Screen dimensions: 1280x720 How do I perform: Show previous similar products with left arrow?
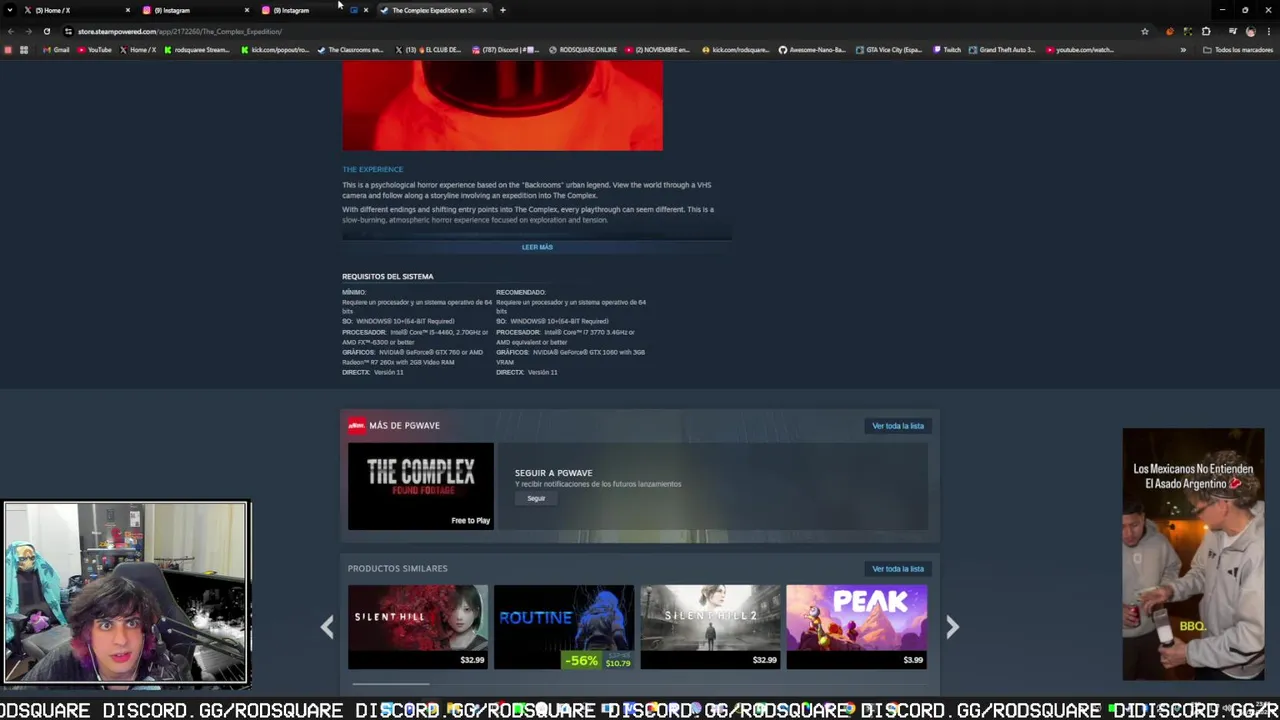[327, 627]
